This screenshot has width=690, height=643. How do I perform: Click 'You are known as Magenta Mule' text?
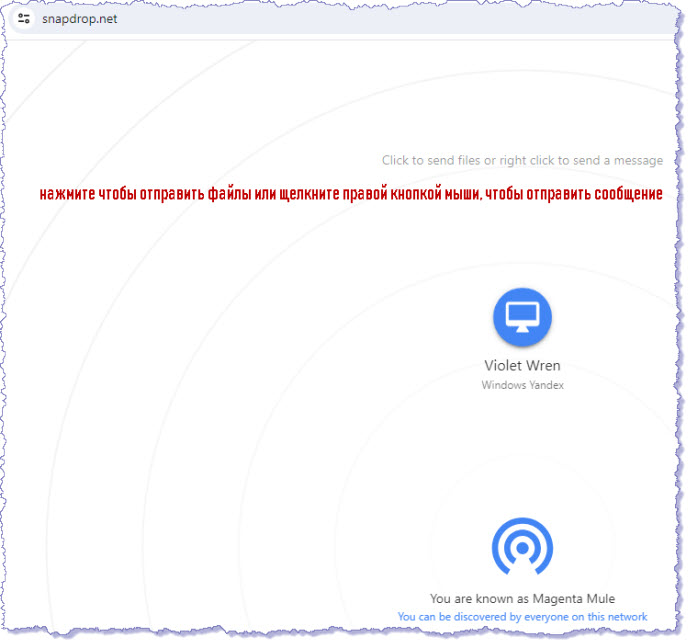[x=522, y=599]
